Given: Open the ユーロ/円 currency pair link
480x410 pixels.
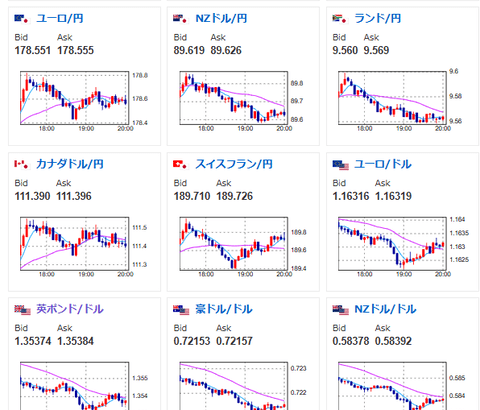Looking at the screenshot, I should coord(60,18).
